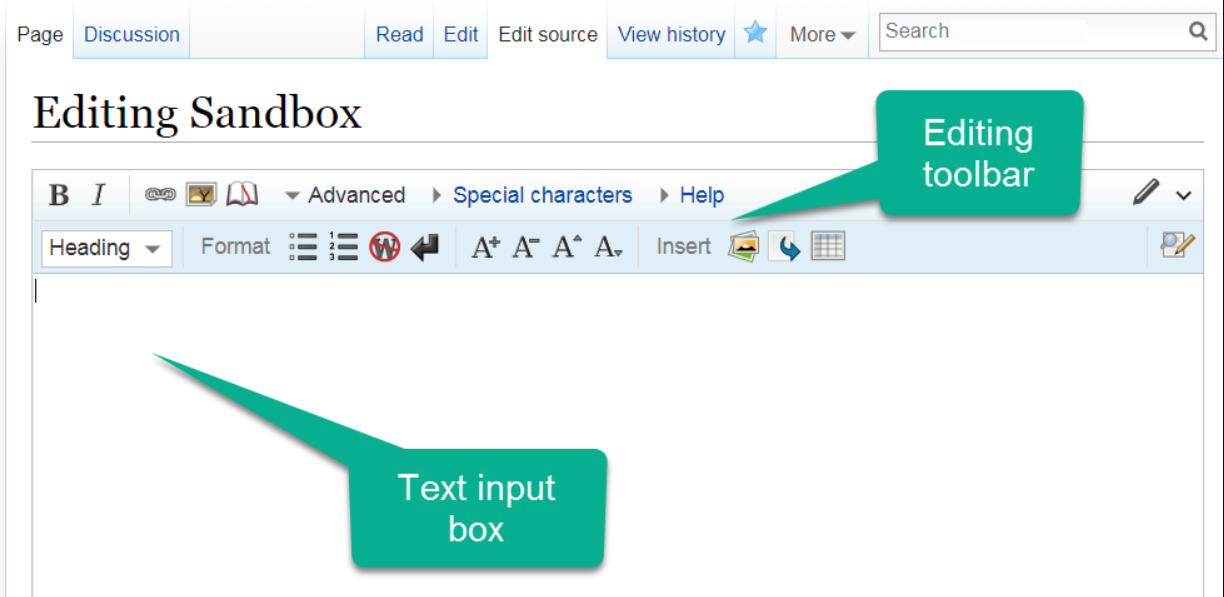
Task: Add page to watchlist with star
Action: click(755, 33)
